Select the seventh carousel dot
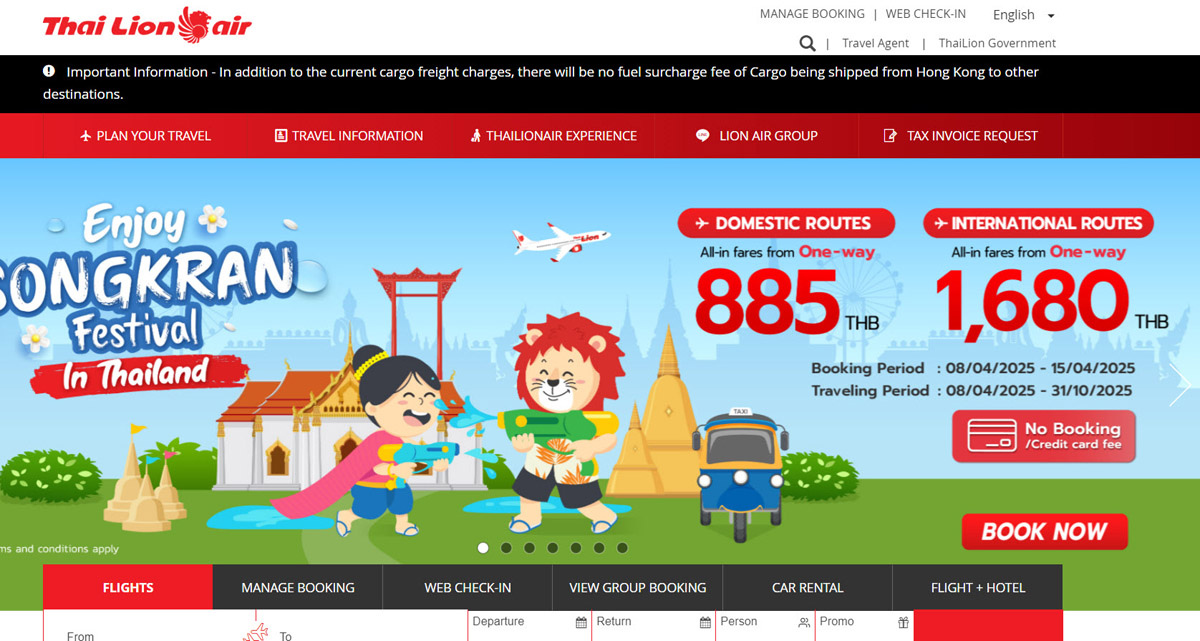The image size is (1200, 641). pyautogui.click(x=622, y=548)
